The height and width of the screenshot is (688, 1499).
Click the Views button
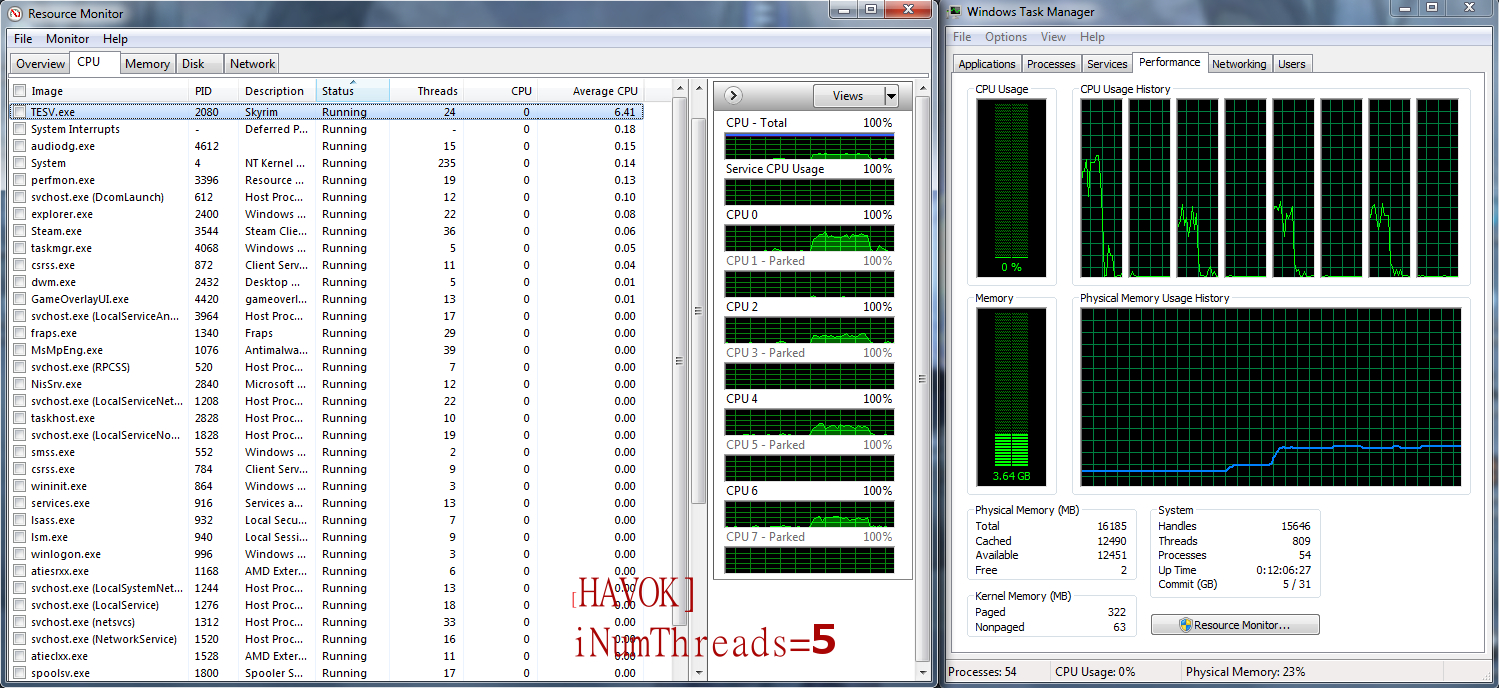click(x=847, y=96)
